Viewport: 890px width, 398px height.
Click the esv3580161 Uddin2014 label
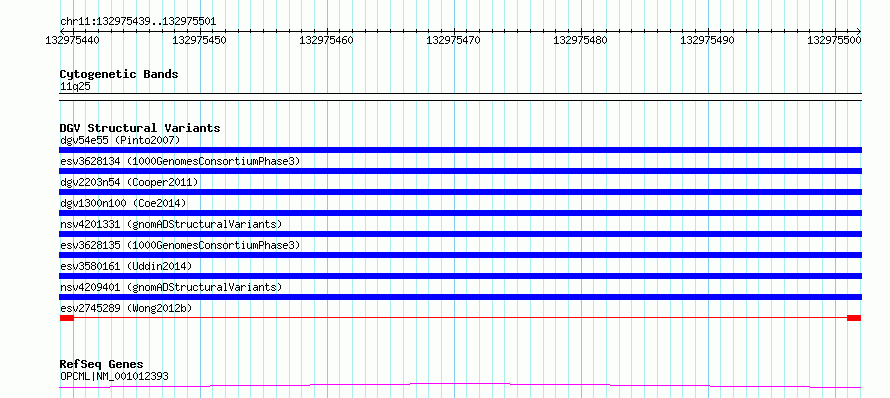(x=126, y=266)
